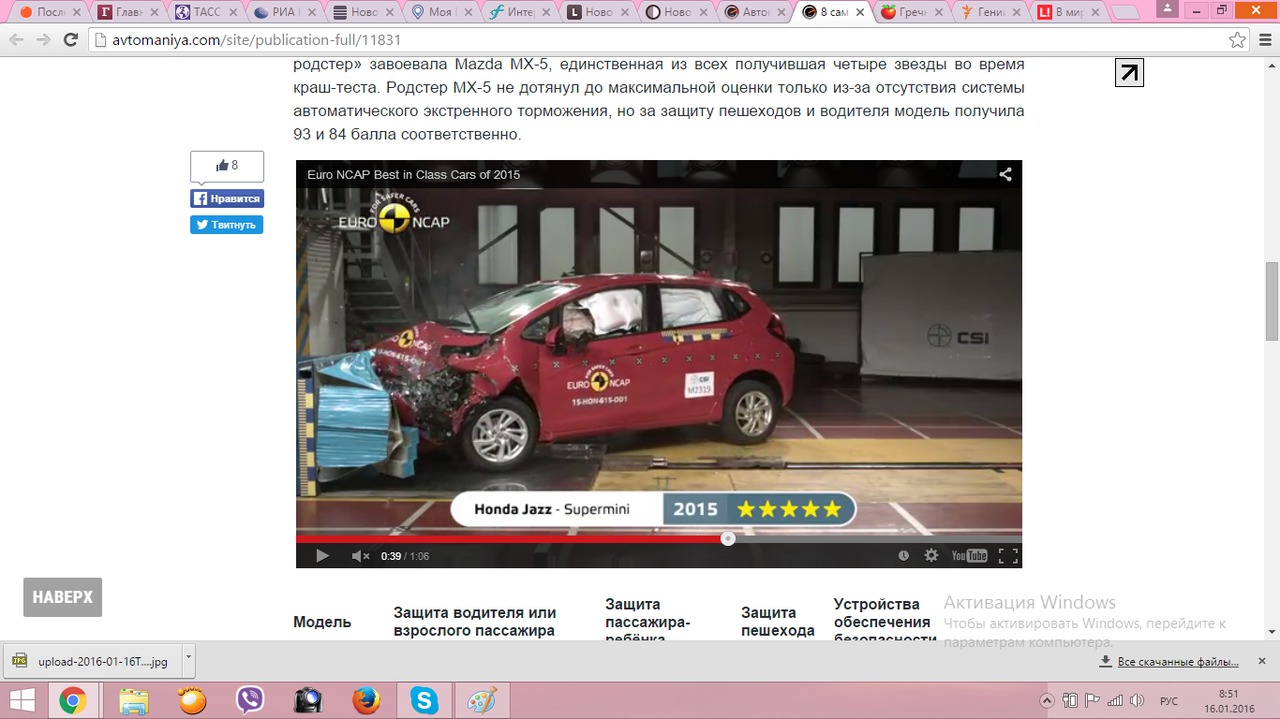
Task: Show hidden system tray icons
Action: click(x=1047, y=701)
